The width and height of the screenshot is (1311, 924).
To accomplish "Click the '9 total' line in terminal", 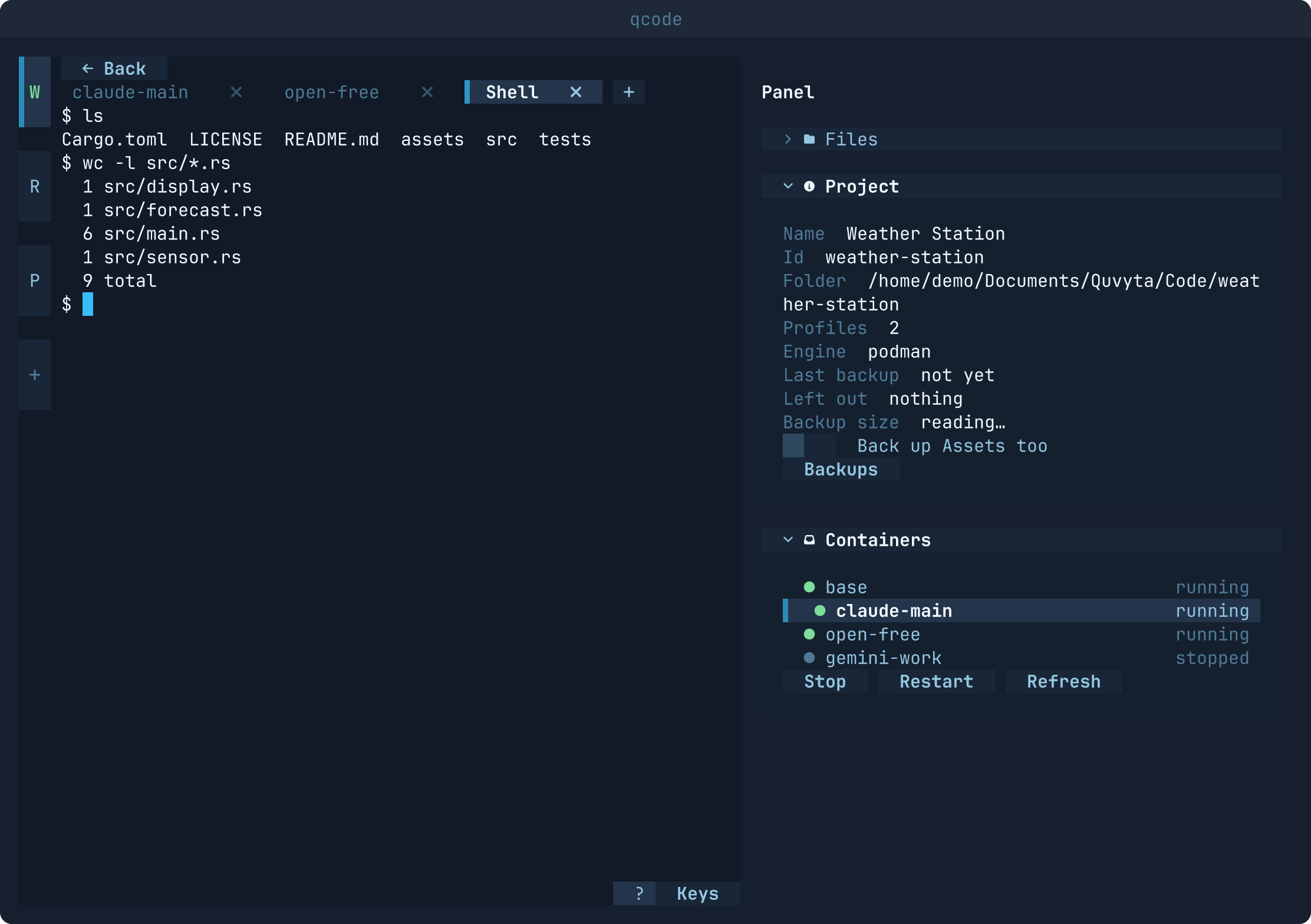I will 120,280.
